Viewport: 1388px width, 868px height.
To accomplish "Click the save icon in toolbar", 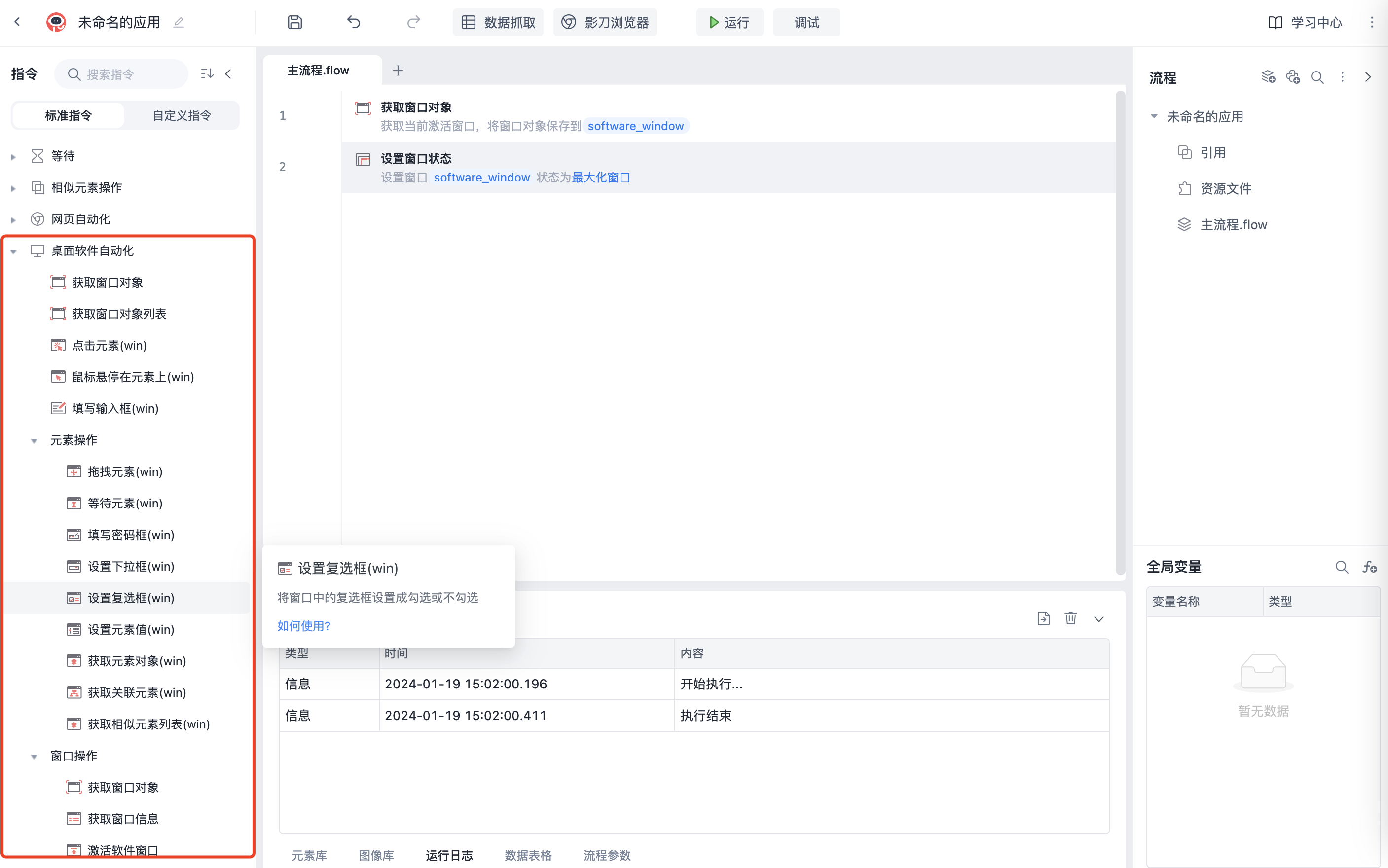I will [294, 22].
